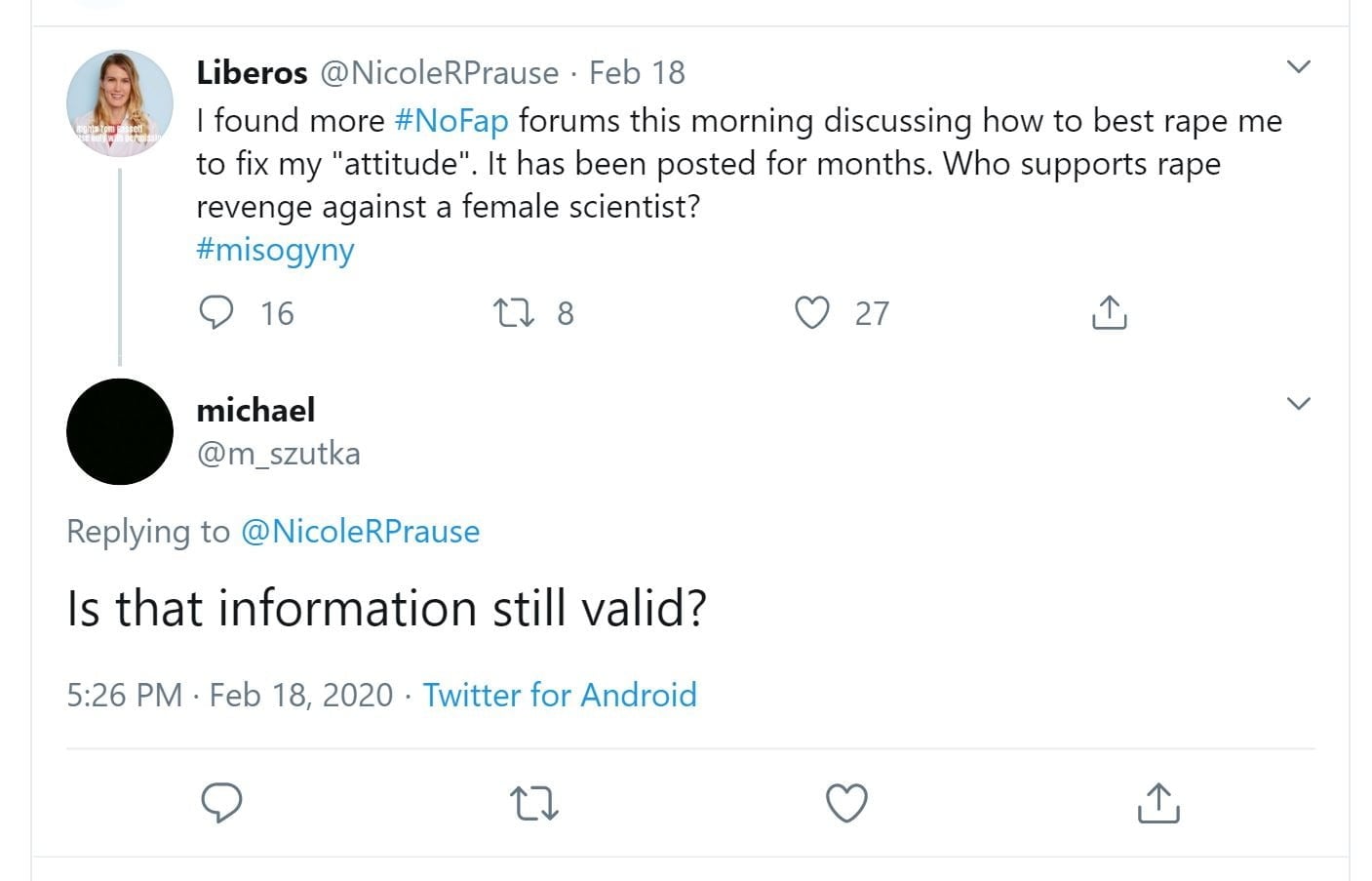The height and width of the screenshot is (881, 1372).
Task: Open the michael display name
Action: coord(255,410)
